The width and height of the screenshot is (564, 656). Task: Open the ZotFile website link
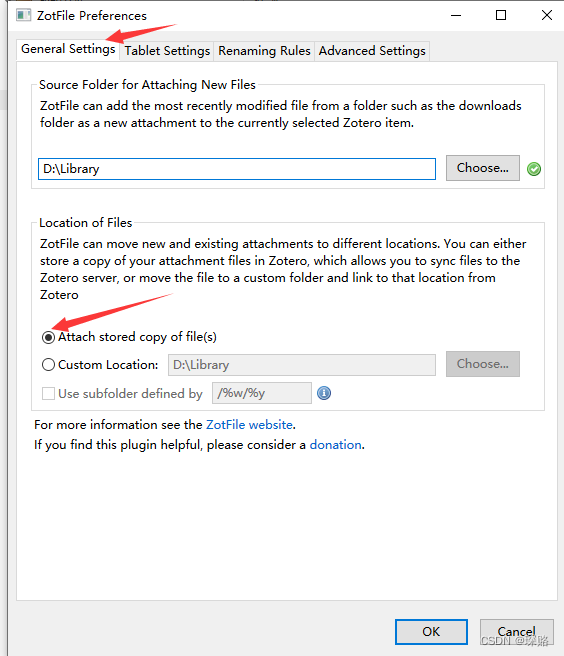(x=249, y=425)
